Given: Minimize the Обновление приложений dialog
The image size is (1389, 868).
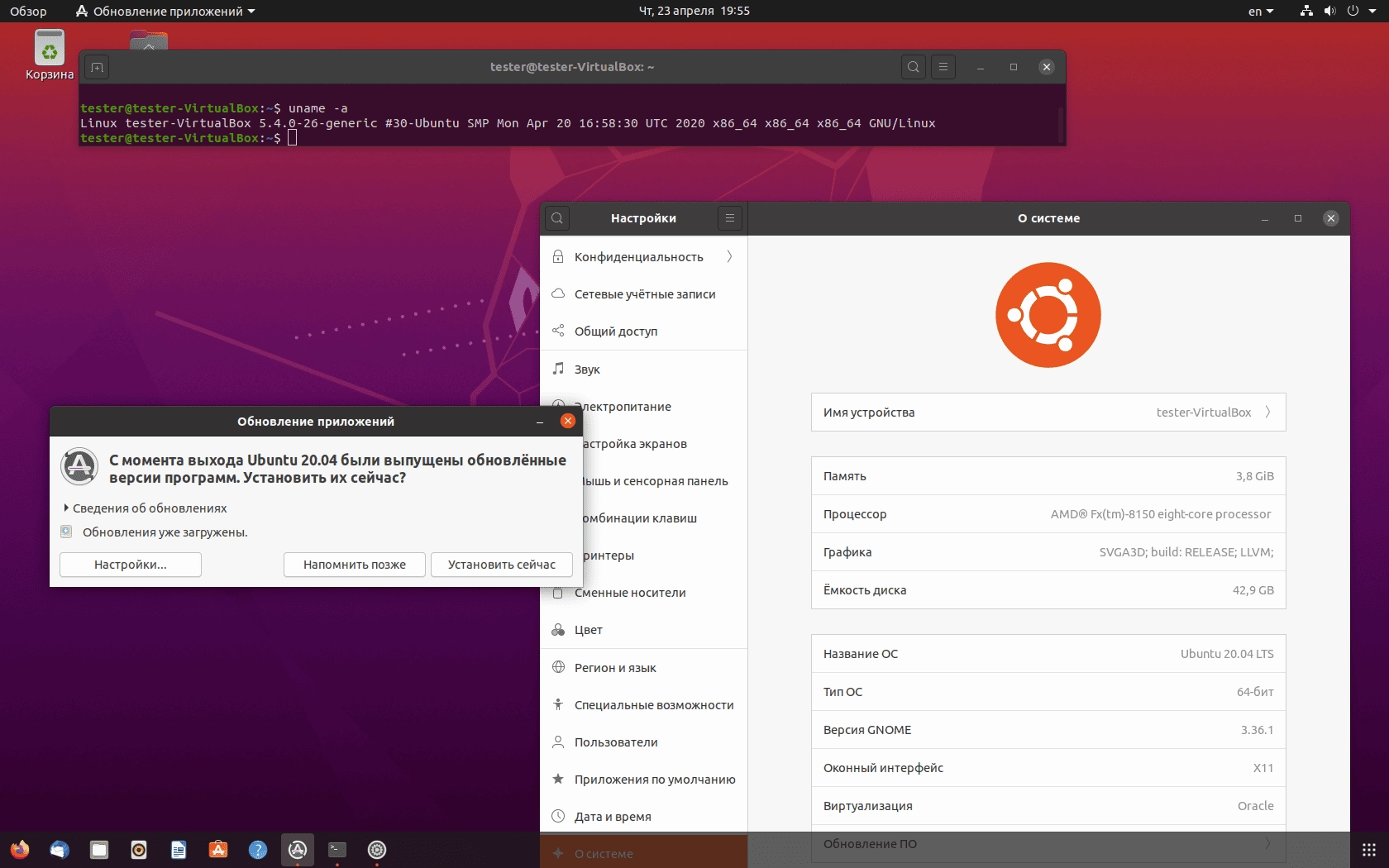Looking at the screenshot, I should [x=540, y=422].
